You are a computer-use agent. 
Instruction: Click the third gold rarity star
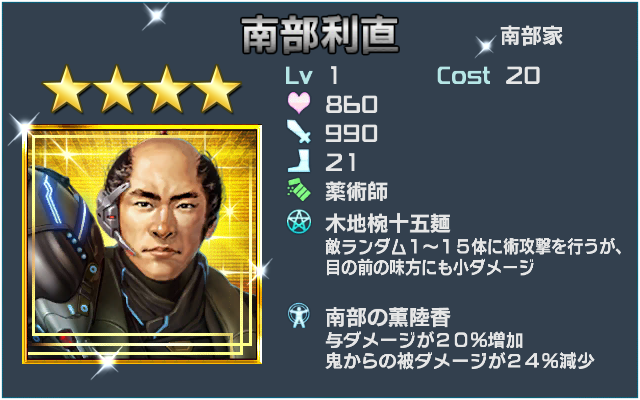tap(167, 89)
